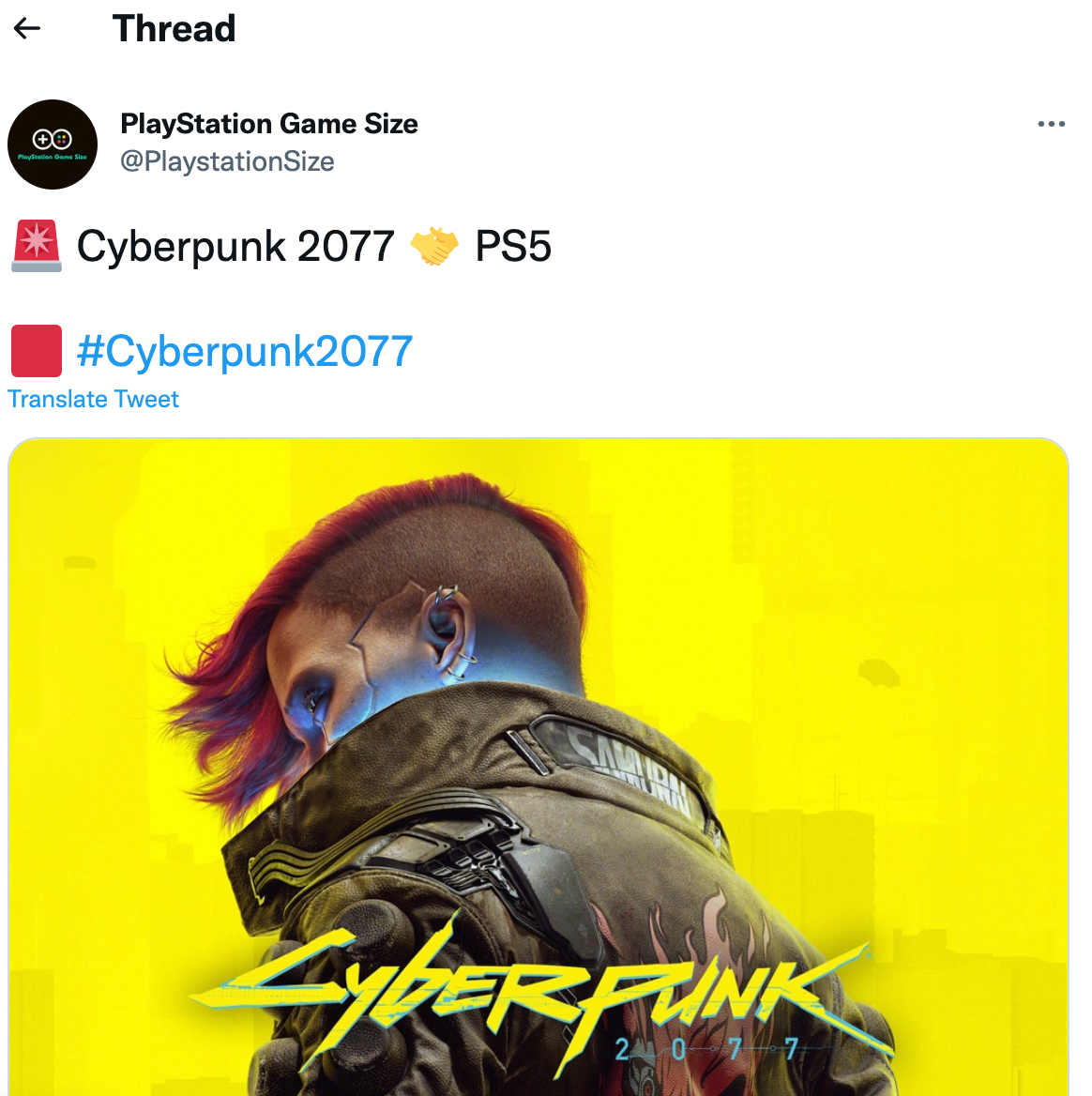Screen dimensions: 1092x1096
Task: Follow the #Cyberpunk2077 hashtag link
Action: pyautogui.click(x=245, y=351)
